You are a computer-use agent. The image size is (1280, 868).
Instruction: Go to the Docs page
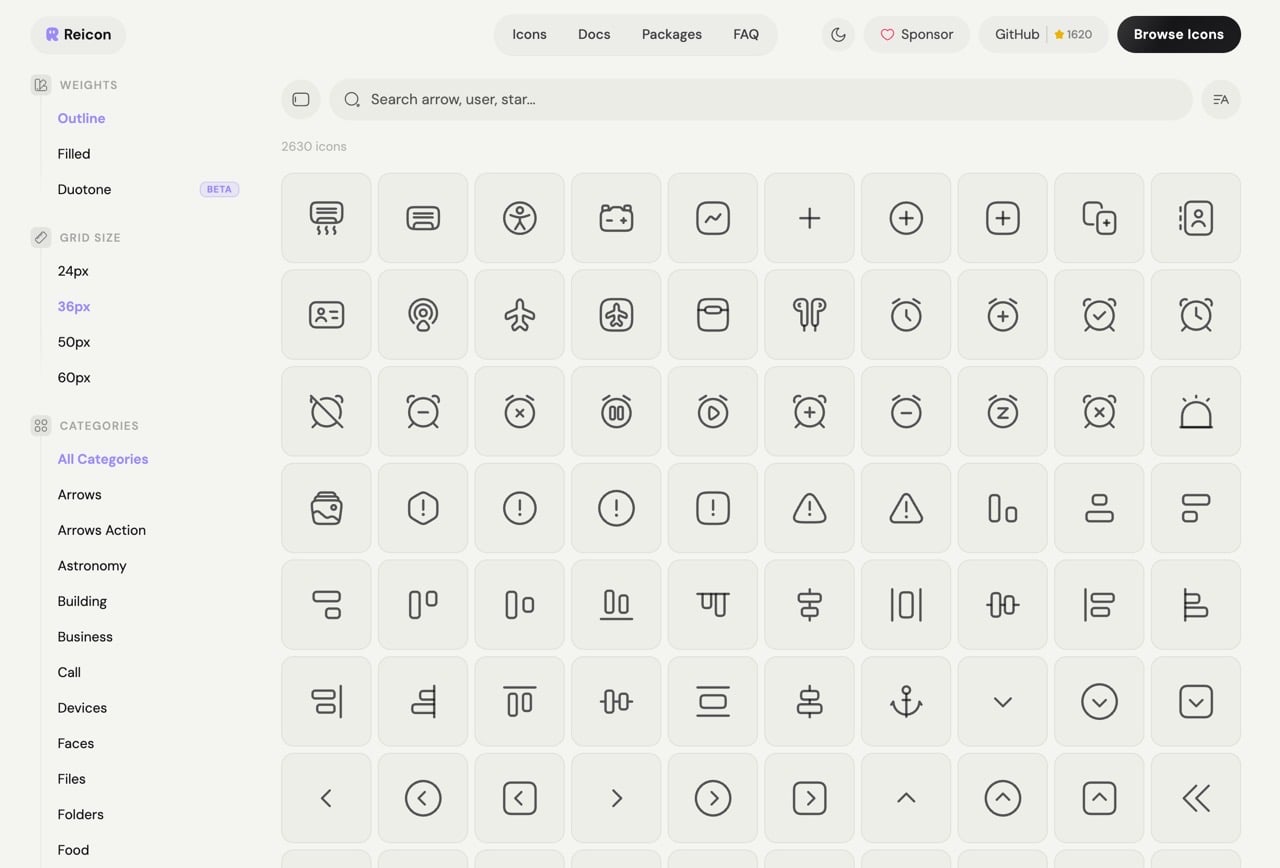[x=594, y=34]
